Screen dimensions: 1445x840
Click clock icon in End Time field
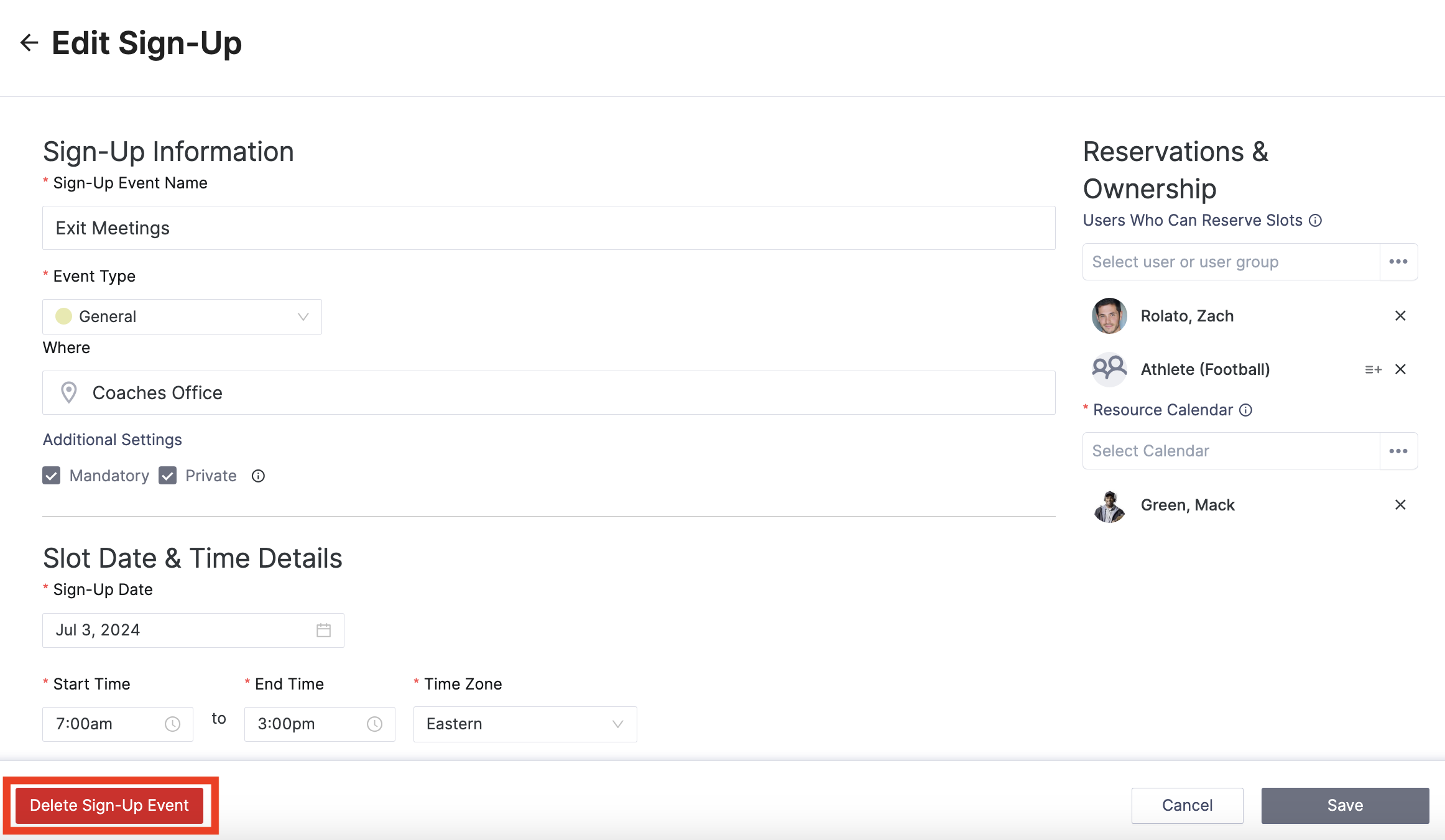(x=374, y=724)
